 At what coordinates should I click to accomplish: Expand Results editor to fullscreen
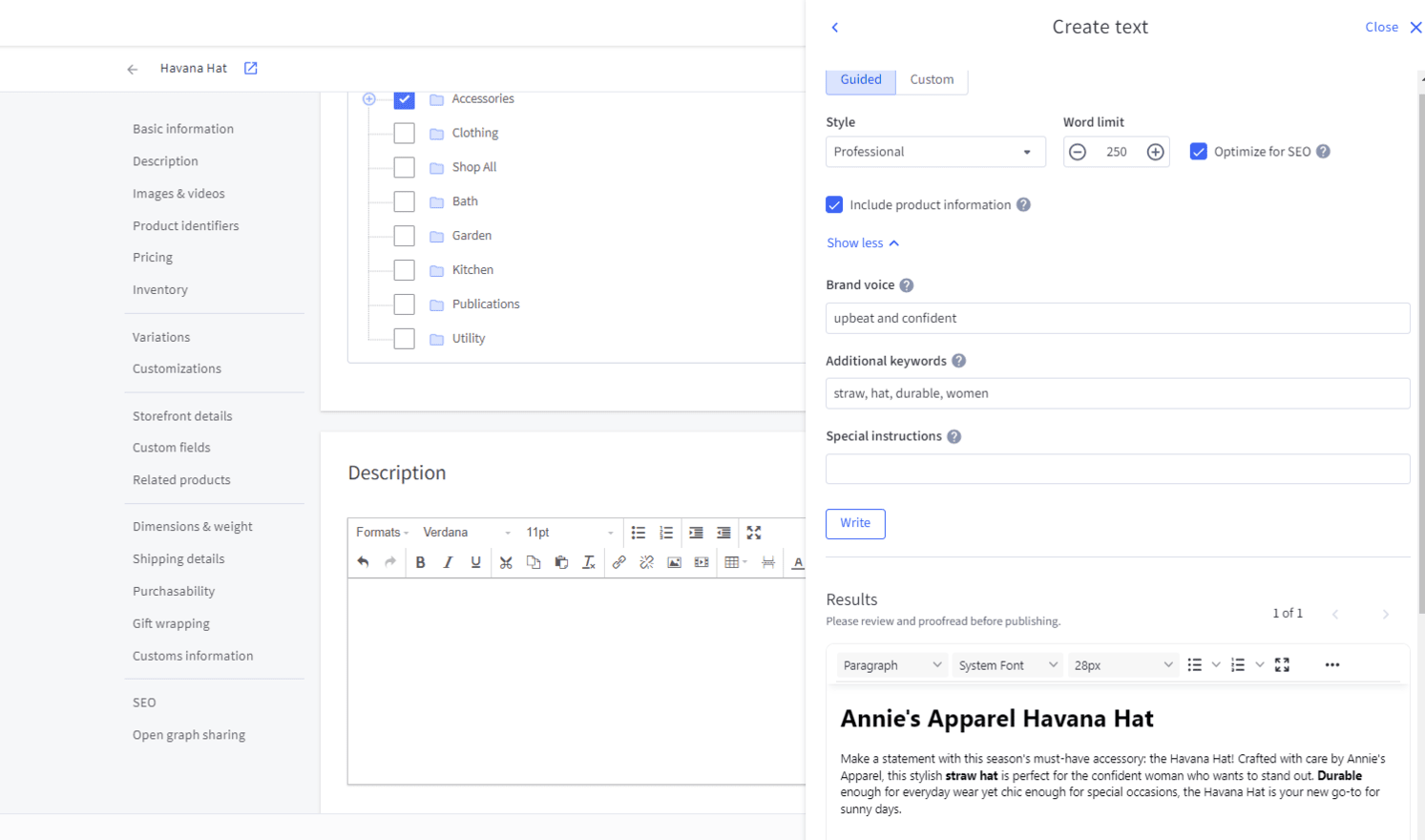tap(1283, 665)
